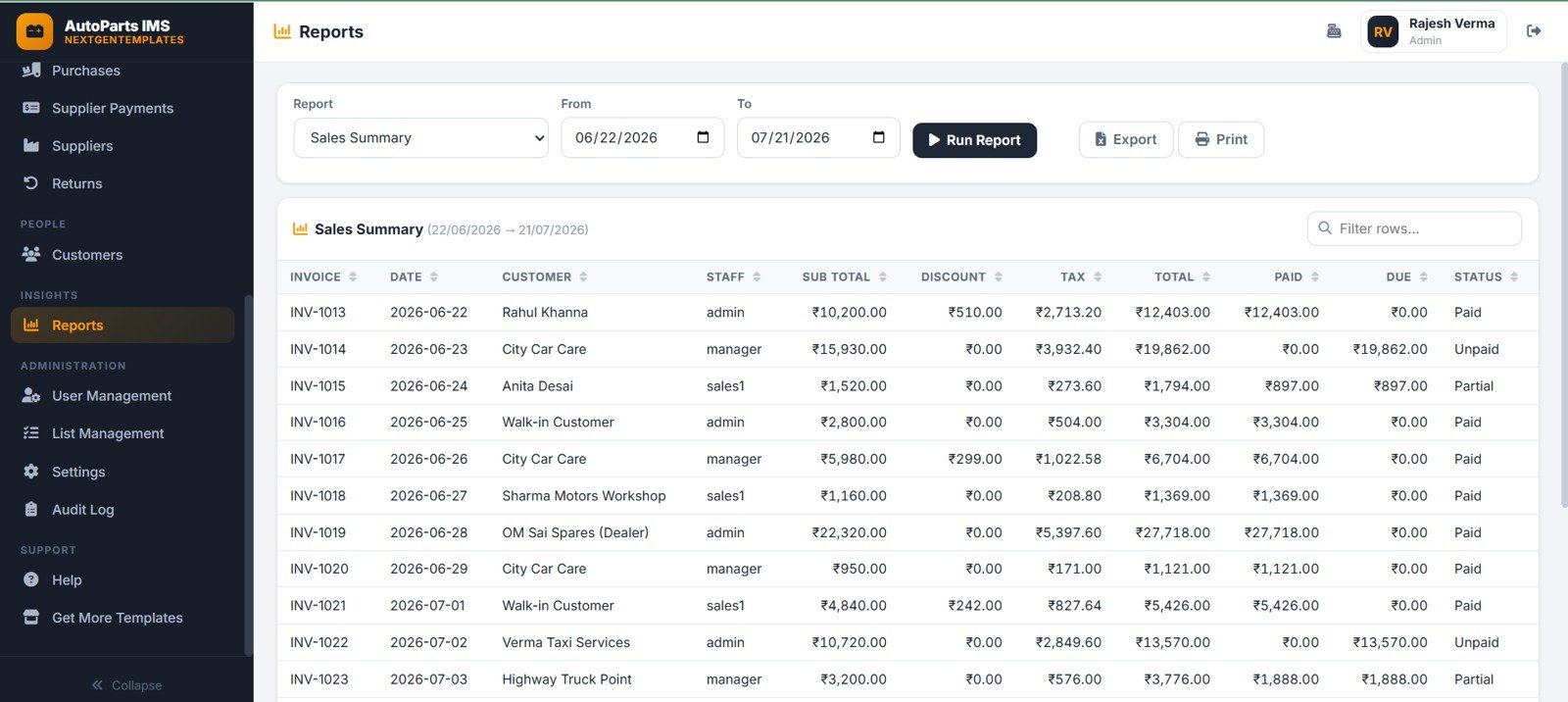Click total ₹27,718.00 of INV-1019
Viewport: 1568px width, 702px height.
[1173, 533]
